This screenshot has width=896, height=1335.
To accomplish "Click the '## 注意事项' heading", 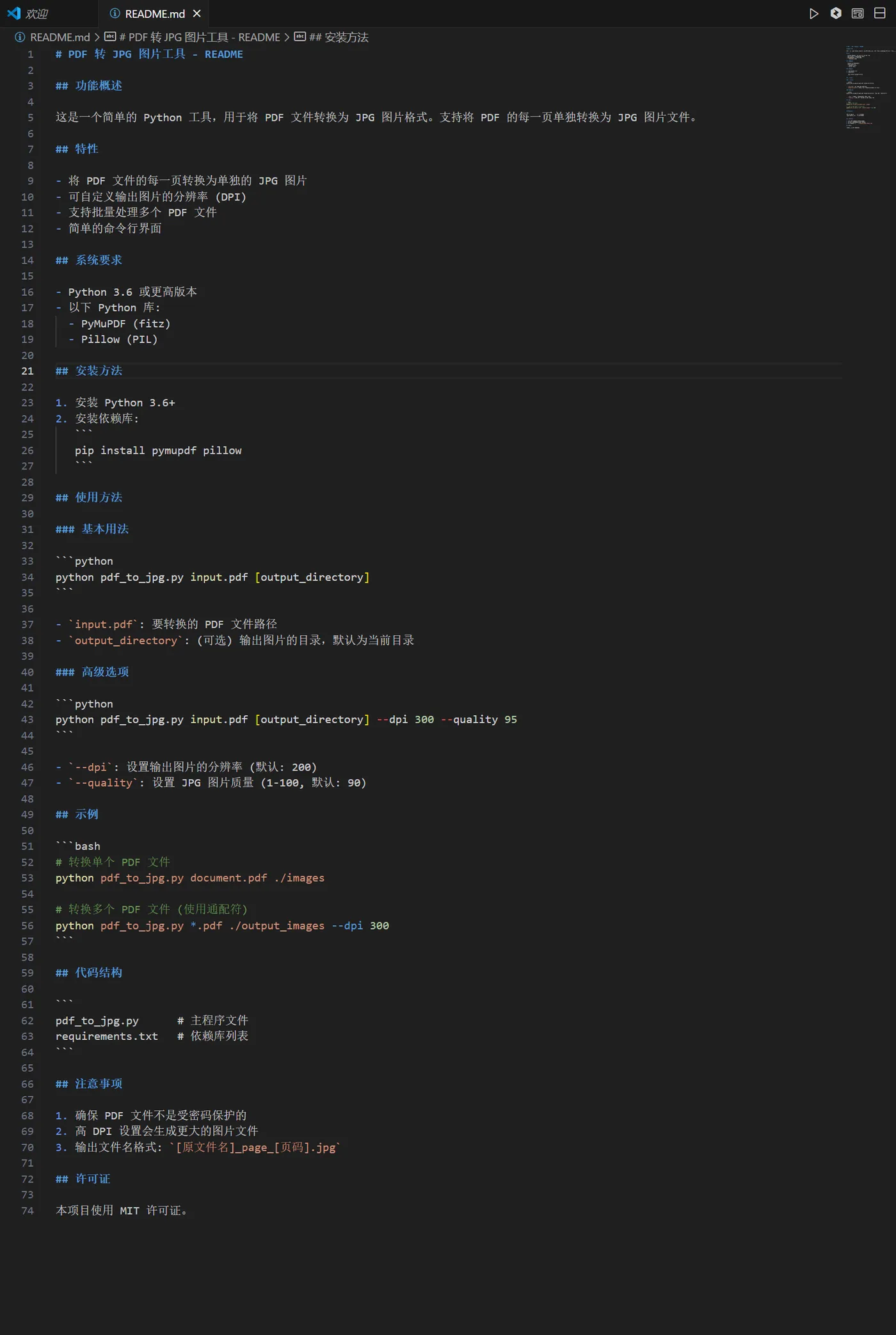I will click(89, 1083).
